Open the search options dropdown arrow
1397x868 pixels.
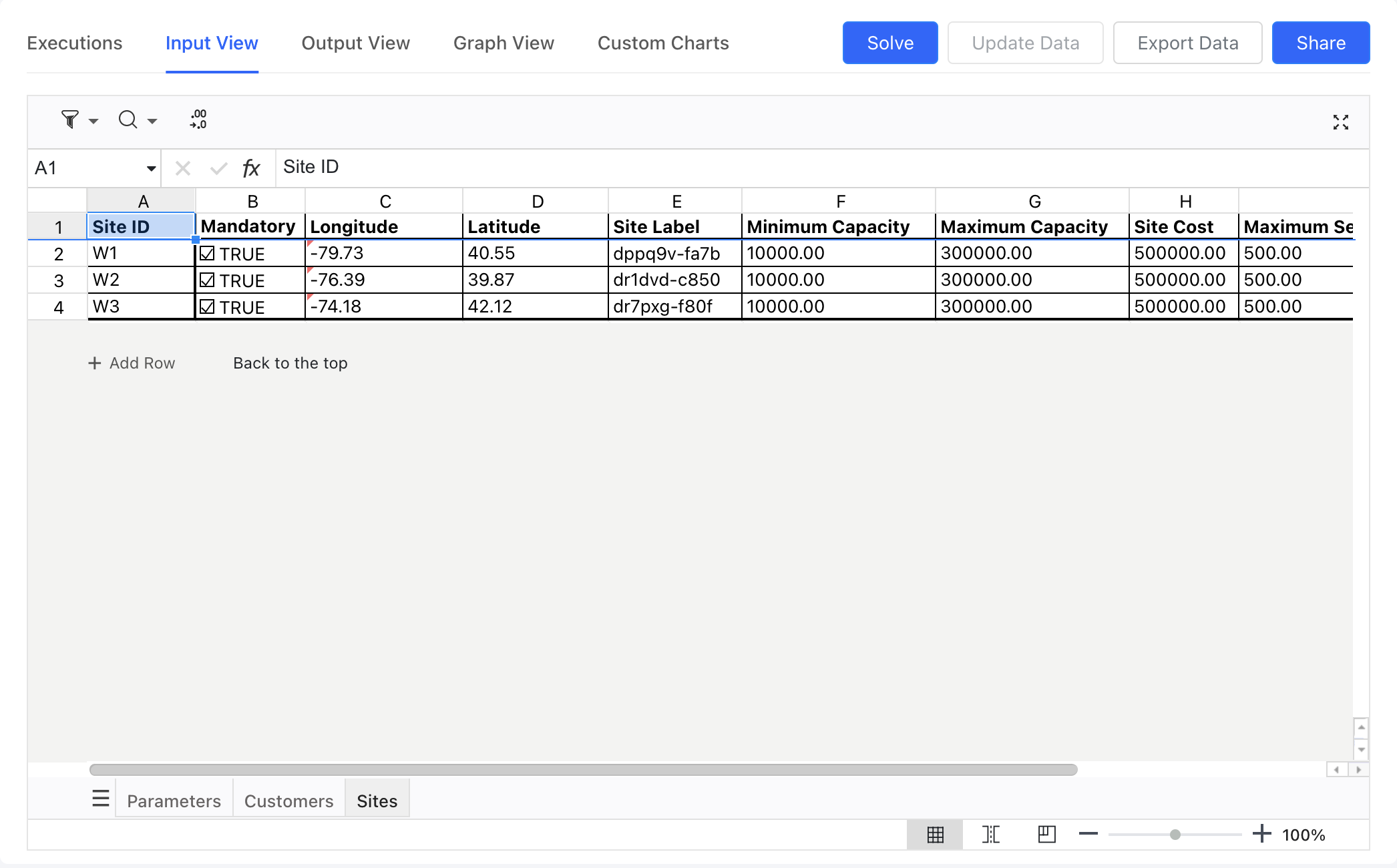coord(152,121)
